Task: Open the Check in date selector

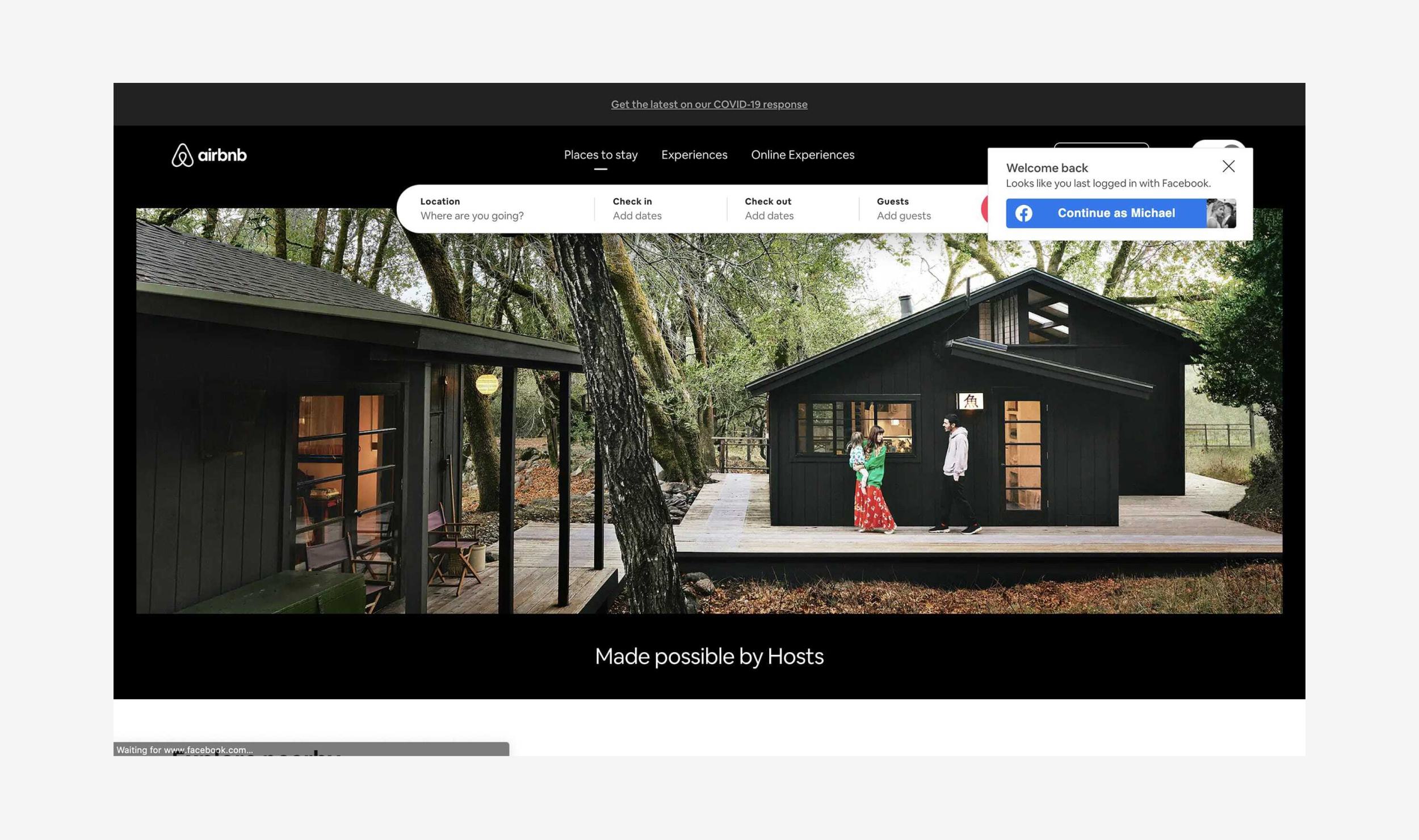Action: click(637, 209)
